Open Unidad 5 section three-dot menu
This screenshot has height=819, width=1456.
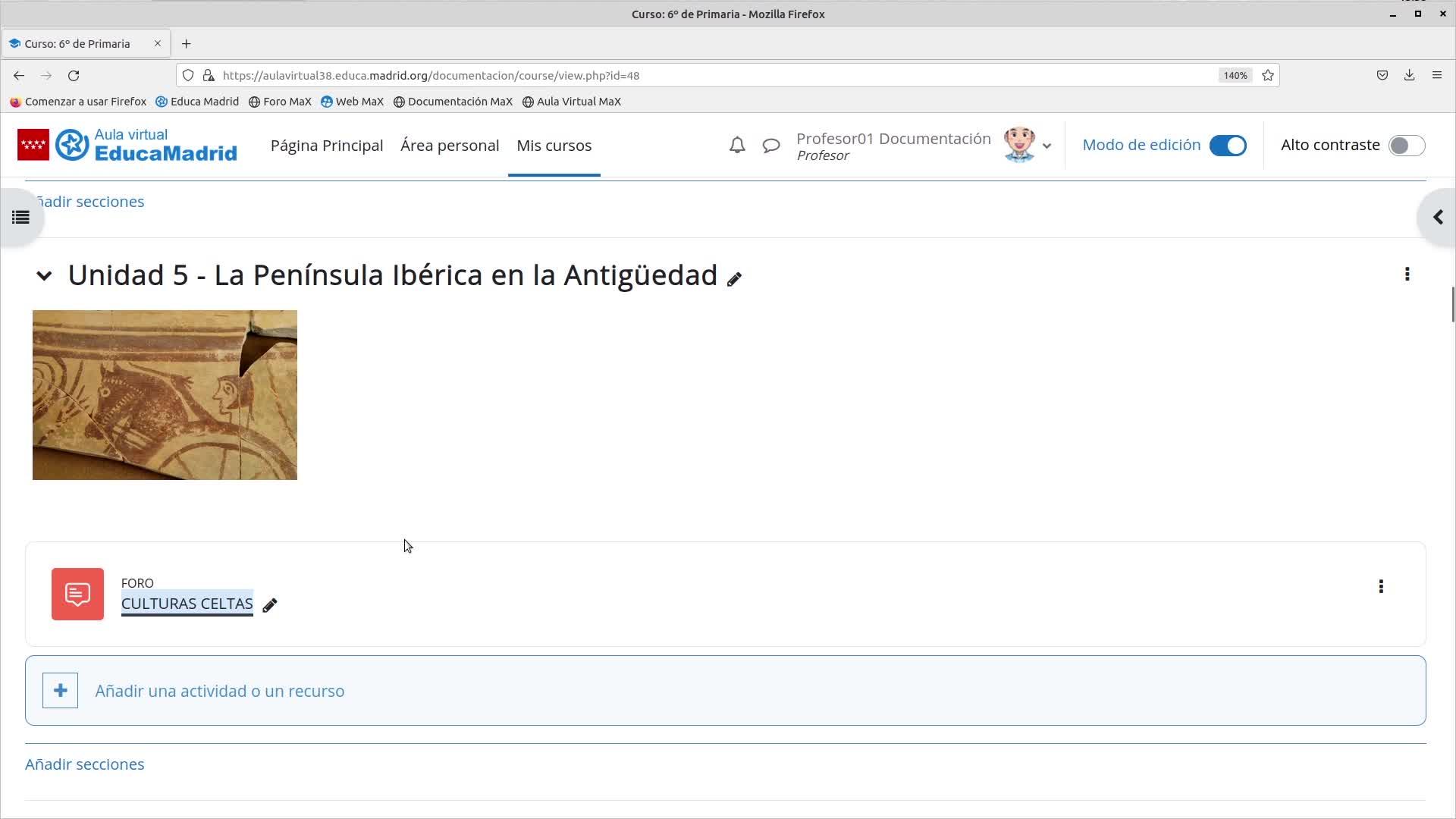[1407, 275]
